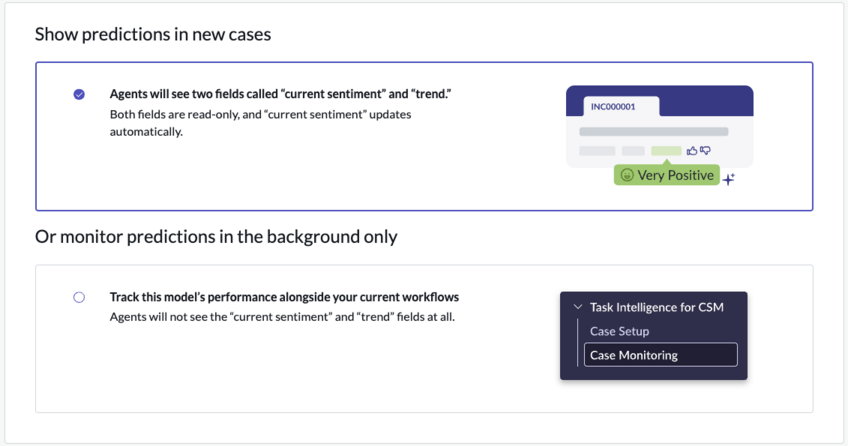The width and height of the screenshot is (848, 446).
Task: Click the thumbs up icon in preview
Action: pyautogui.click(x=692, y=151)
